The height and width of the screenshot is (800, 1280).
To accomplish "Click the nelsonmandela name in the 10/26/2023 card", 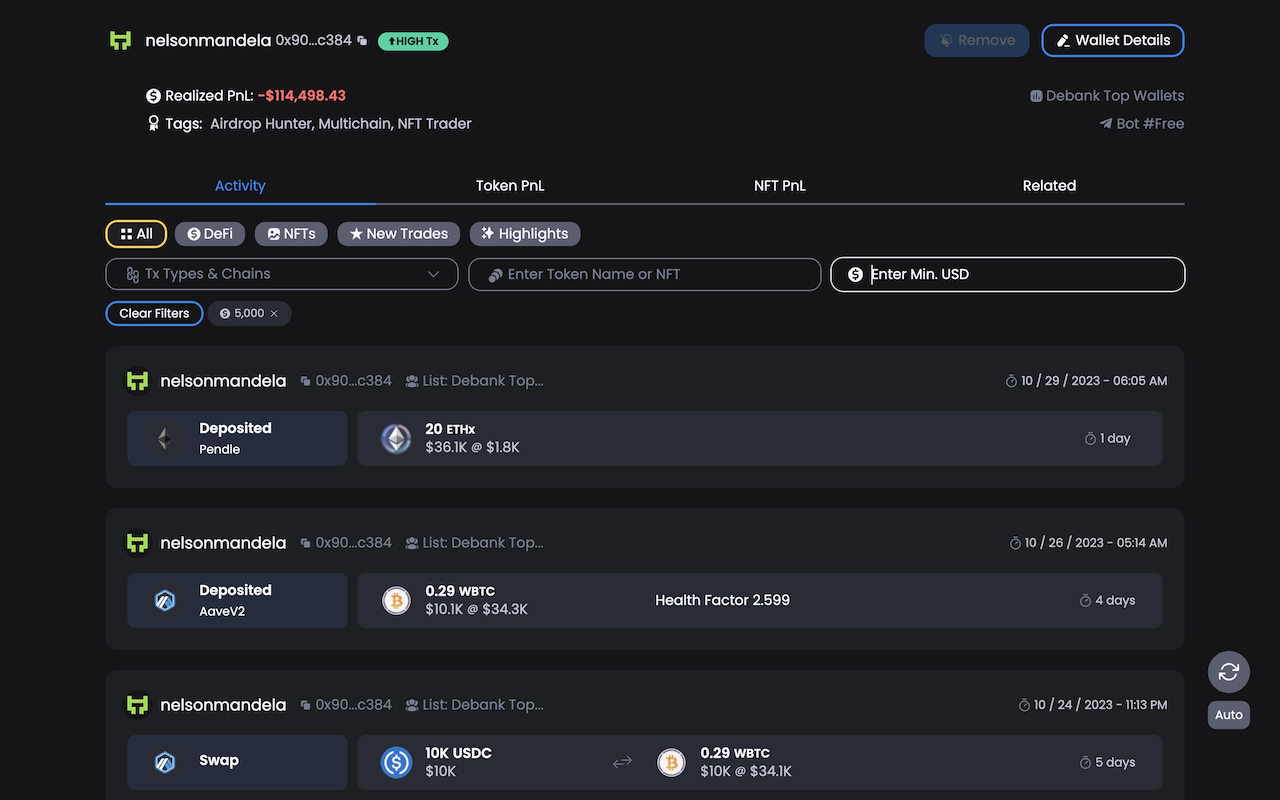I will coord(223,543).
